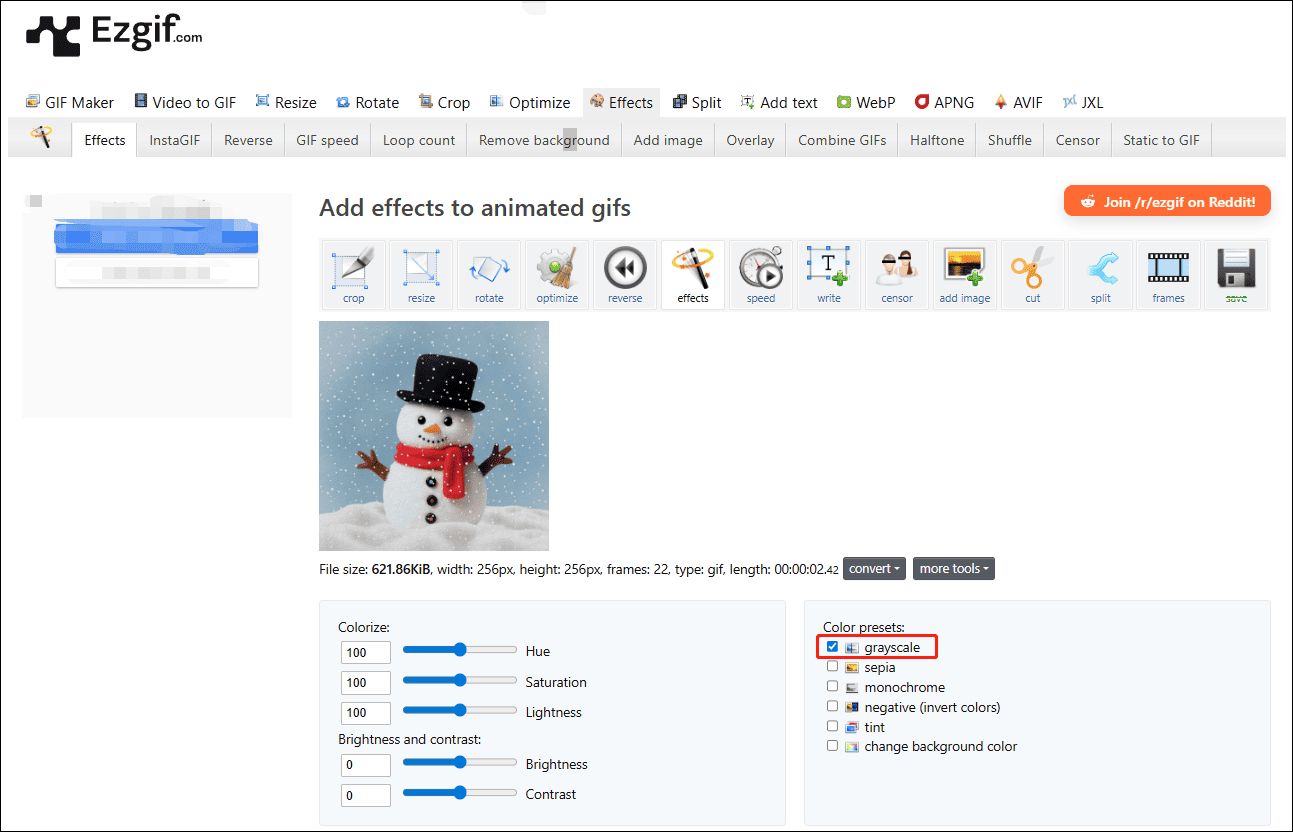Switch to the InstaGIF tab
Screen dimensions: 1293x832
[175, 140]
